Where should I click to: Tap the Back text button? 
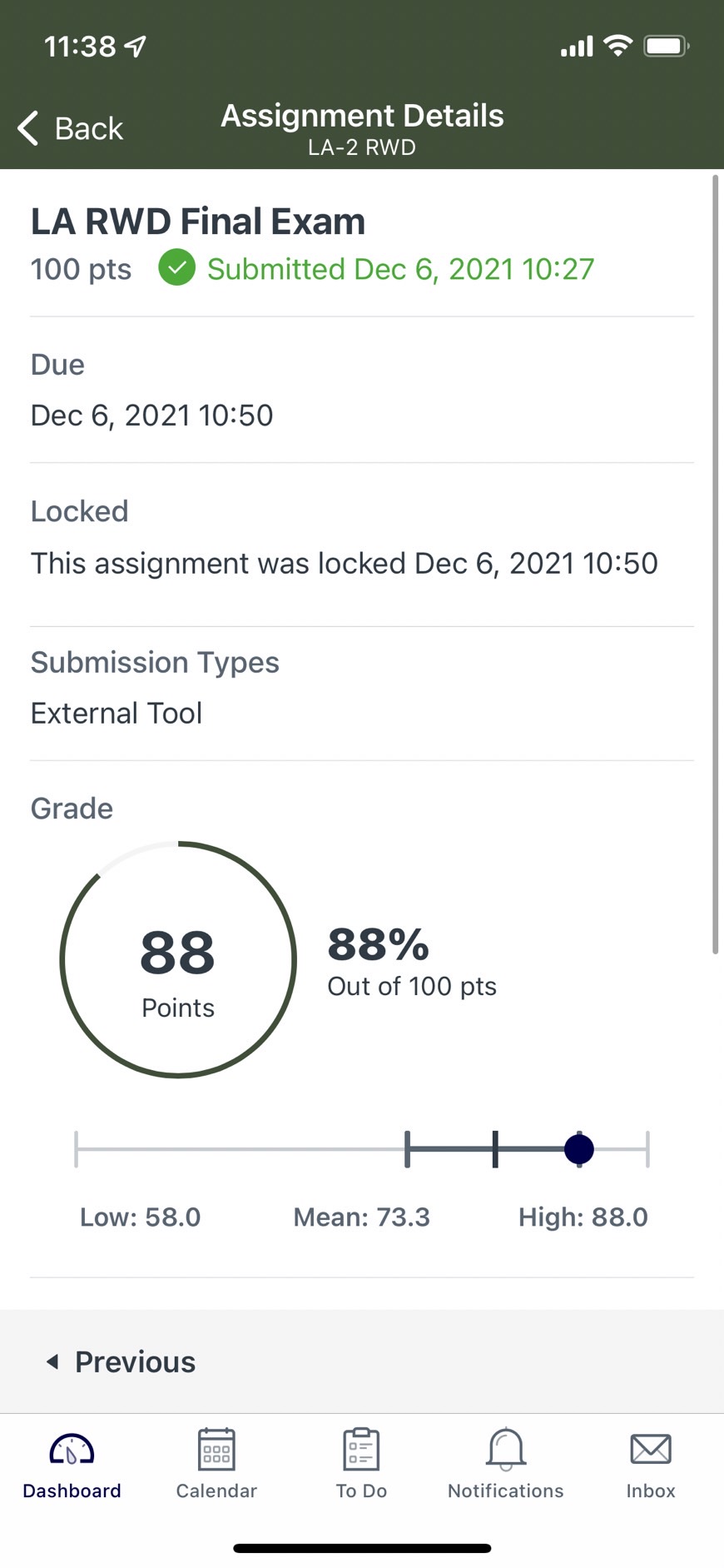(88, 129)
